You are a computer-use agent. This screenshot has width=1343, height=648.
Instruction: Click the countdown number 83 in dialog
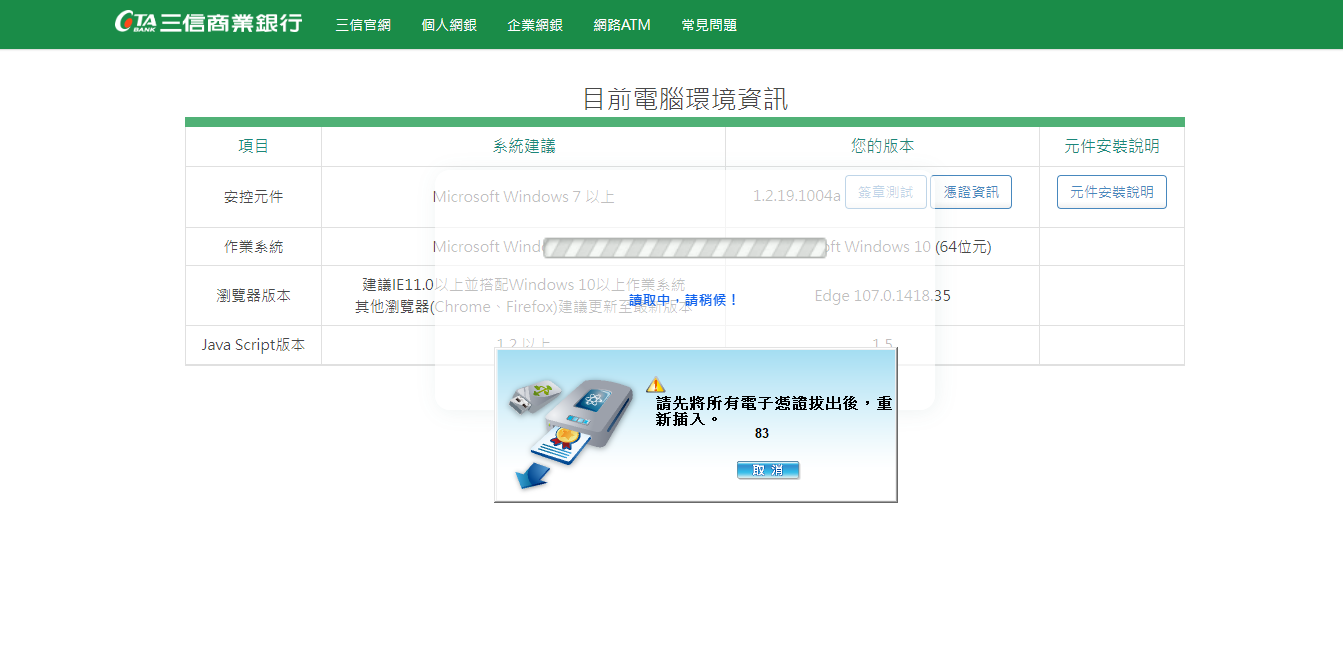762,433
